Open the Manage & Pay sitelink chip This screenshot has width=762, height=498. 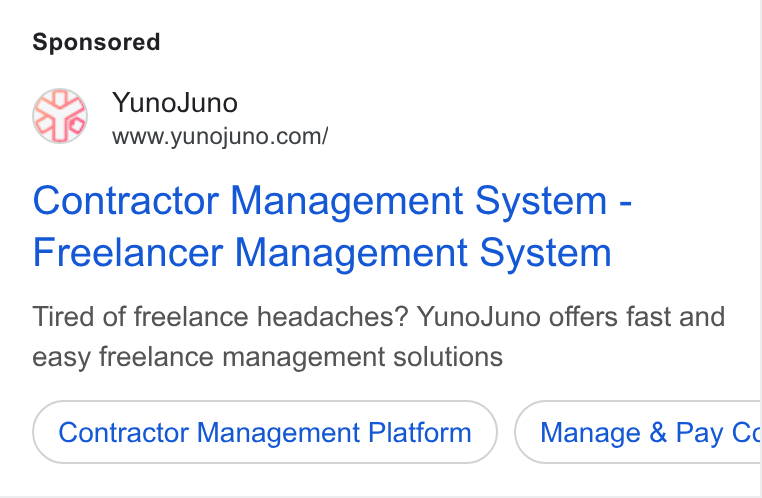pyautogui.click(x=638, y=432)
